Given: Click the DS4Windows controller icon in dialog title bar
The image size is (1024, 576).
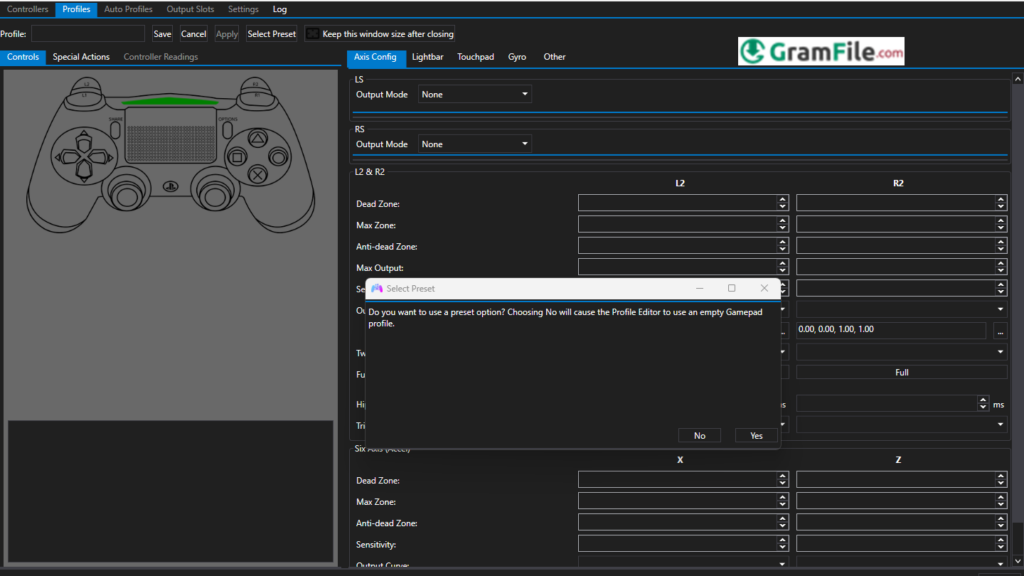Looking at the screenshot, I should click(x=378, y=288).
